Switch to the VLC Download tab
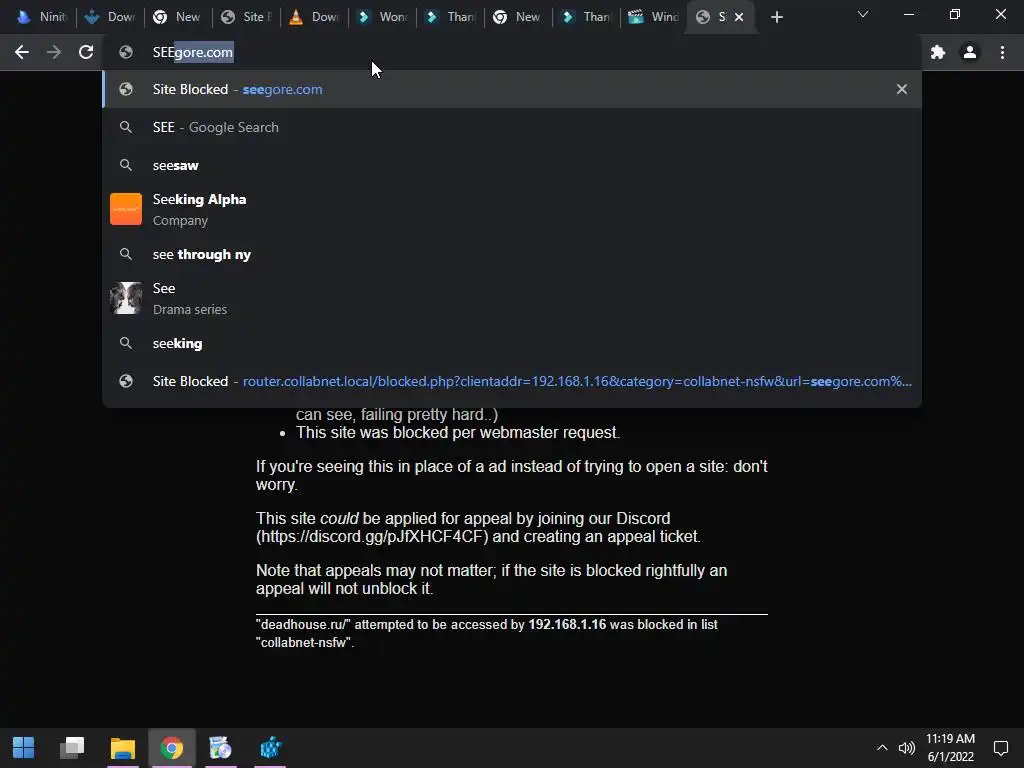 (x=314, y=17)
